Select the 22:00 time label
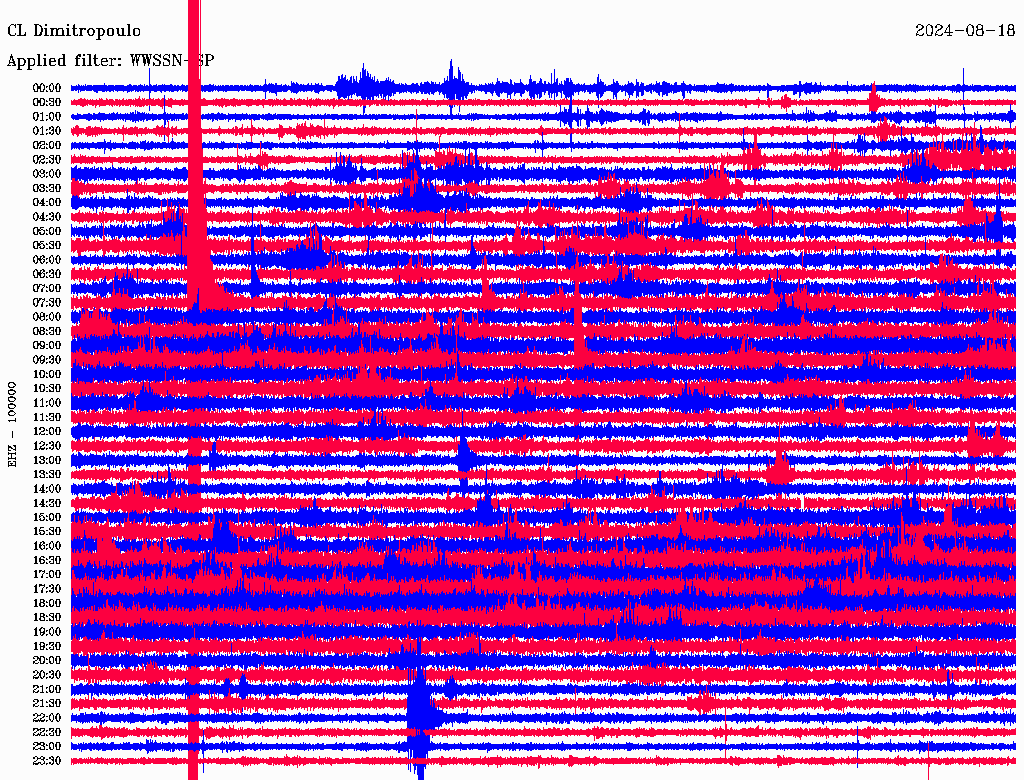Viewport: 1024px width, 780px height. tap(47, 718)
